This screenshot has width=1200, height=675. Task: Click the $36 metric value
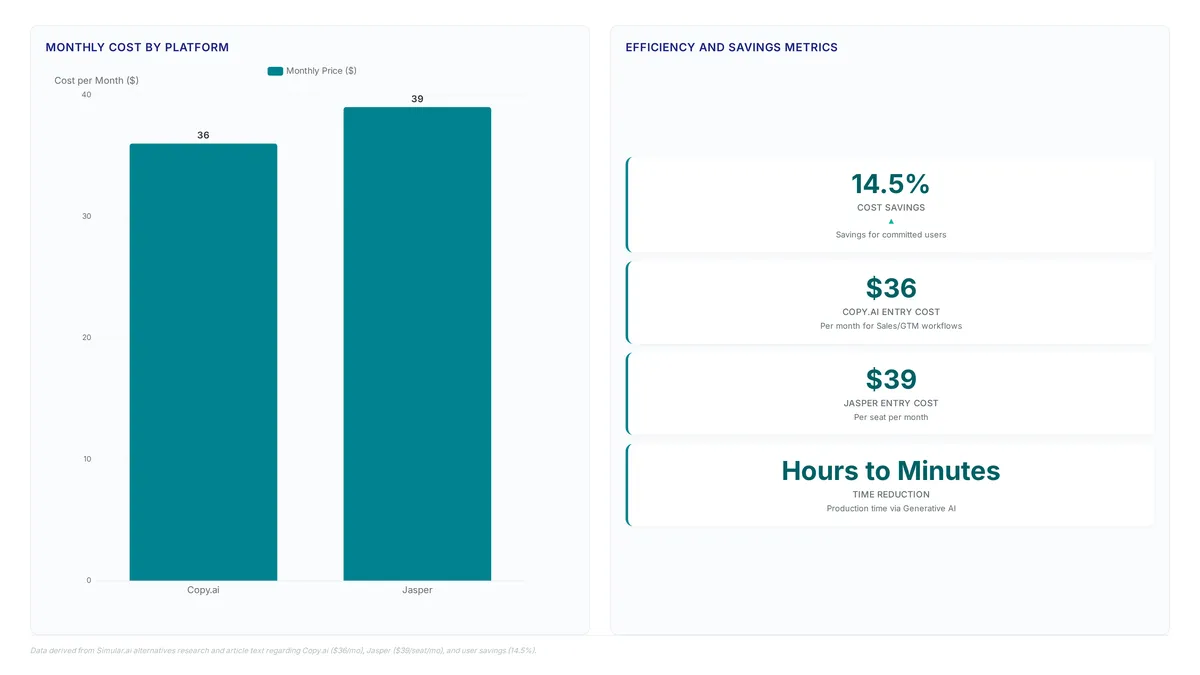click(x=890, y=288)
